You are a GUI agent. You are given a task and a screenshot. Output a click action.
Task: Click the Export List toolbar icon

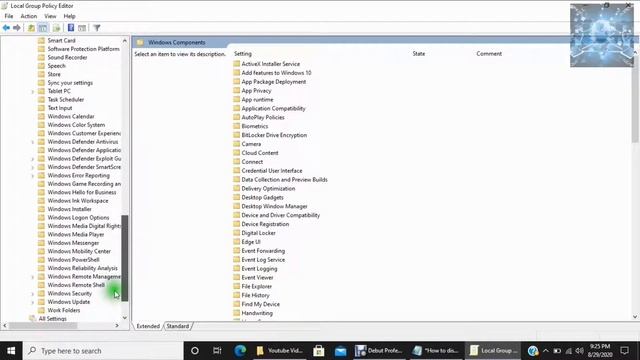pyautogui.click(x=56, y=28)
